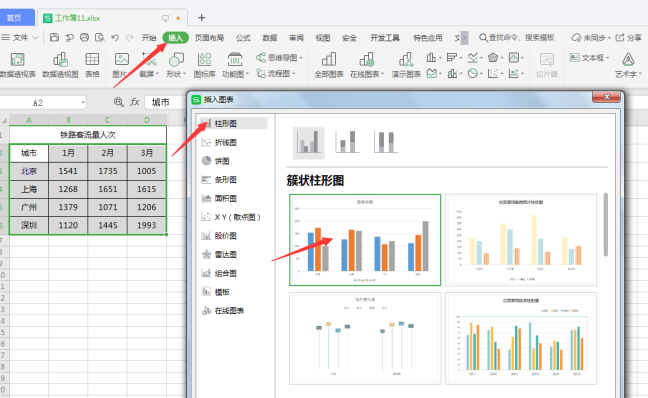Choose the teal and orange column template
The width and height of the screenshot is (648, 398).
pyautogui.click(x=521, y=338)
